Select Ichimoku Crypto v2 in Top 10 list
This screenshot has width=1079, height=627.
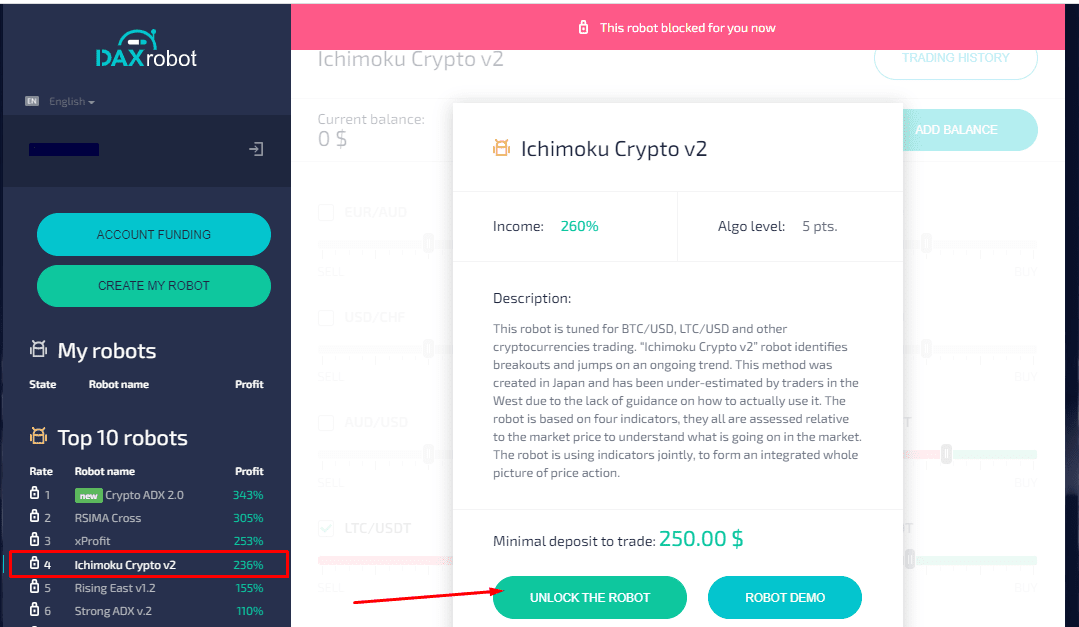149,564
